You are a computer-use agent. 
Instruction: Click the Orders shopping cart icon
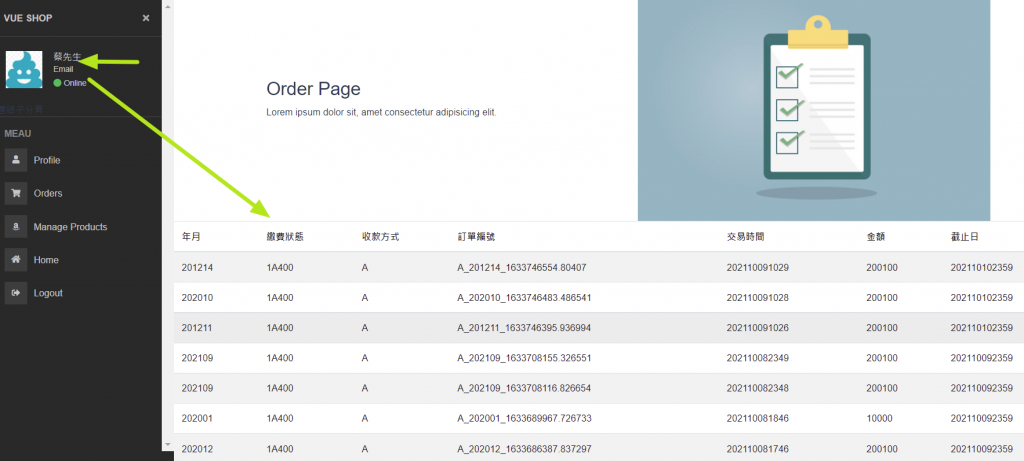click(16, 193)
